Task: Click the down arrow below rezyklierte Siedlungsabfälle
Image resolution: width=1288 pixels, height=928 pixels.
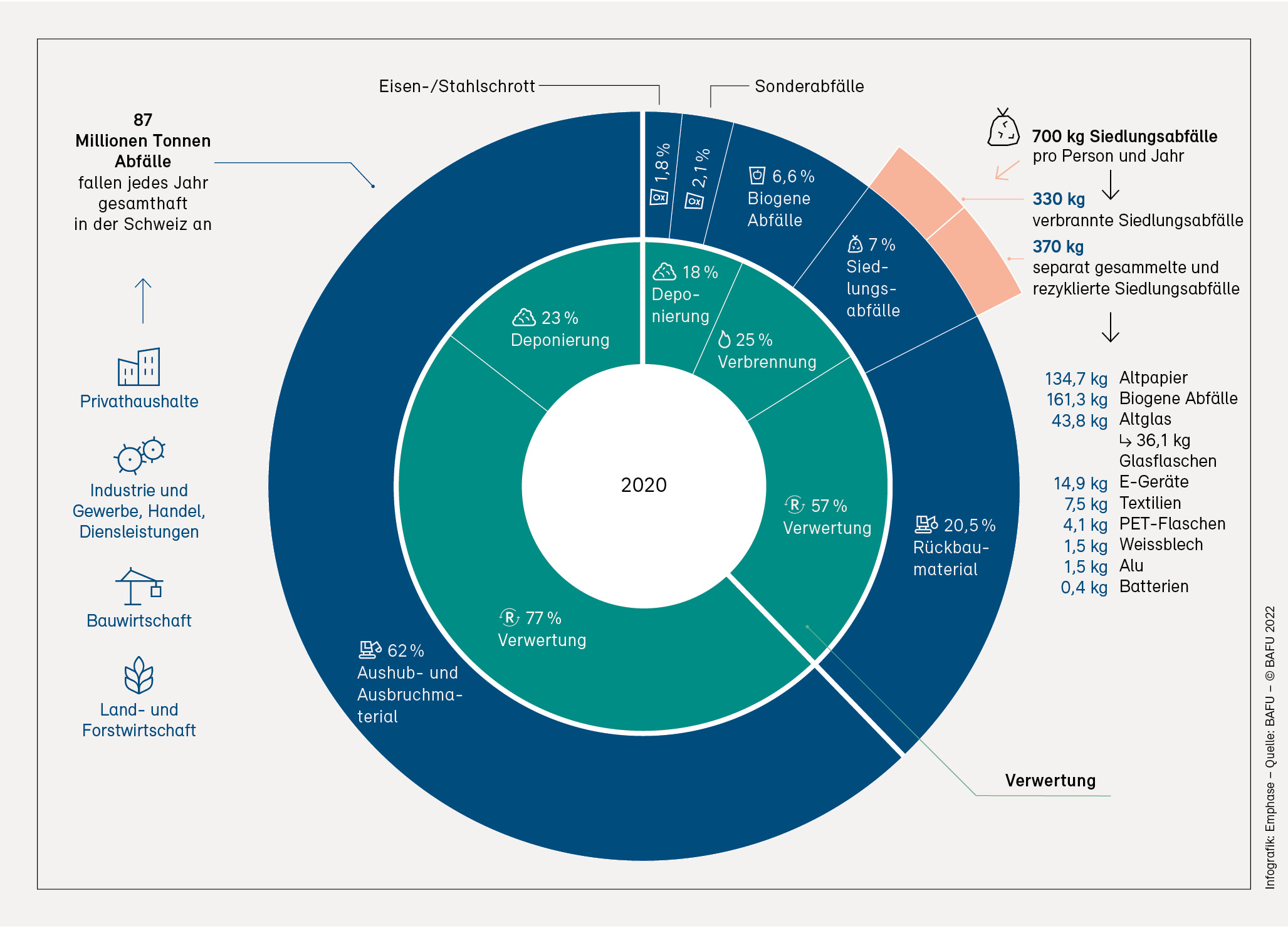Action: pos(1110,327)
